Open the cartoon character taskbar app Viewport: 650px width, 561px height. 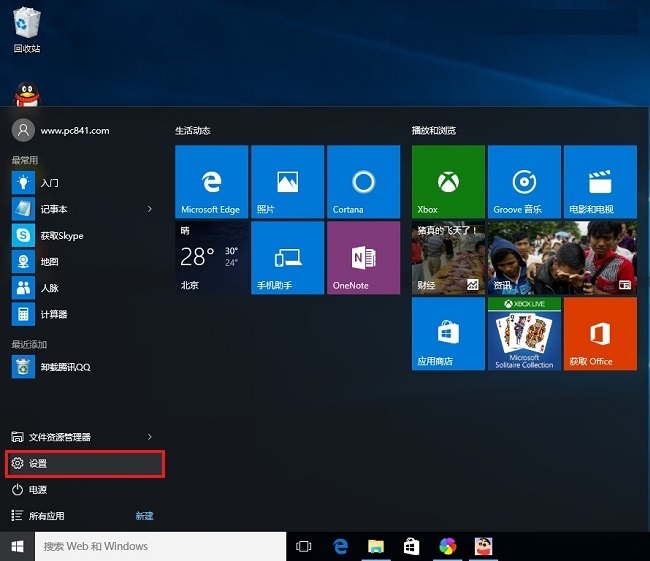[x=483, y=546]
